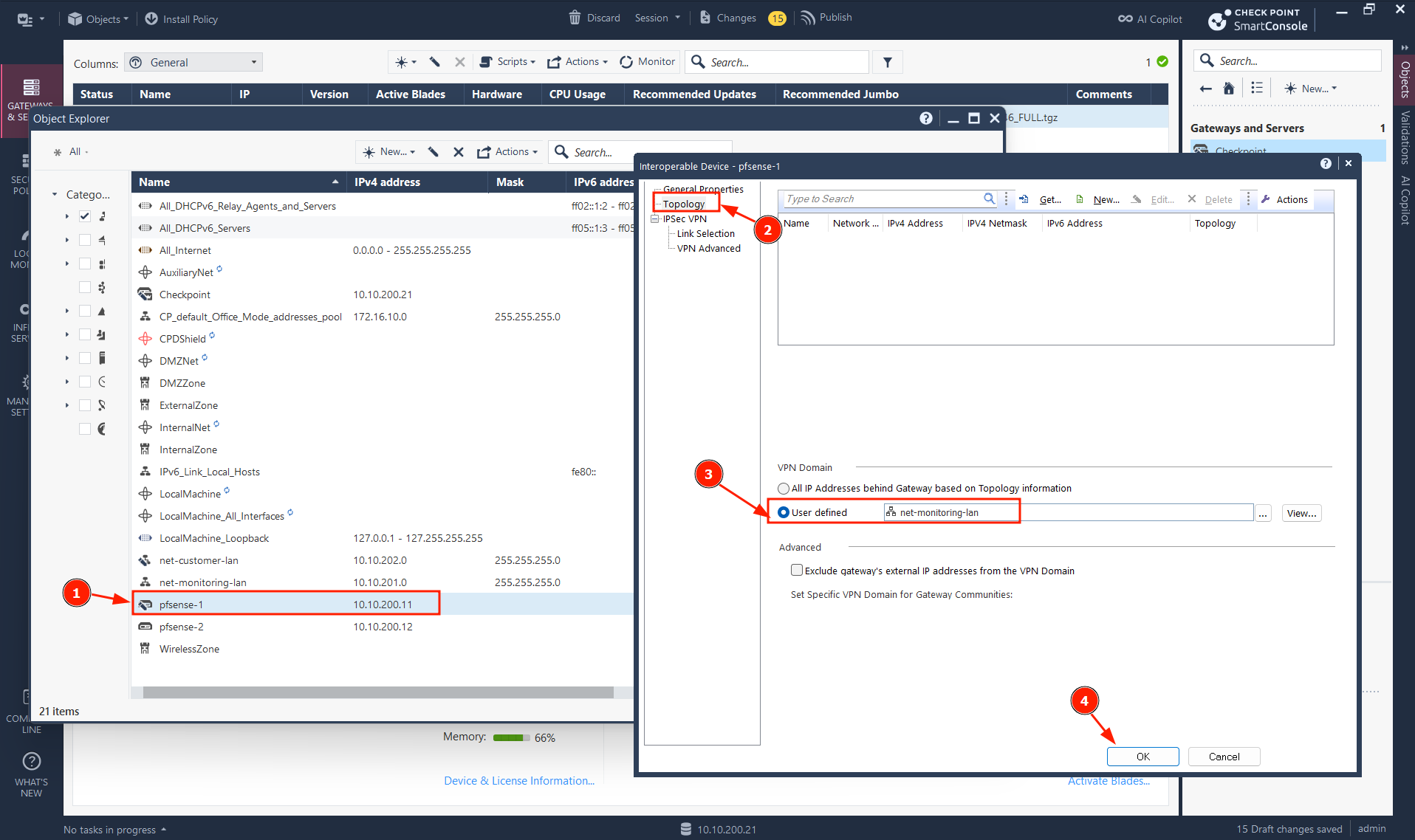The image size is (1415, 840).
Task: Select the pfsense-1 row in object list
Action: tap(383, 605)
